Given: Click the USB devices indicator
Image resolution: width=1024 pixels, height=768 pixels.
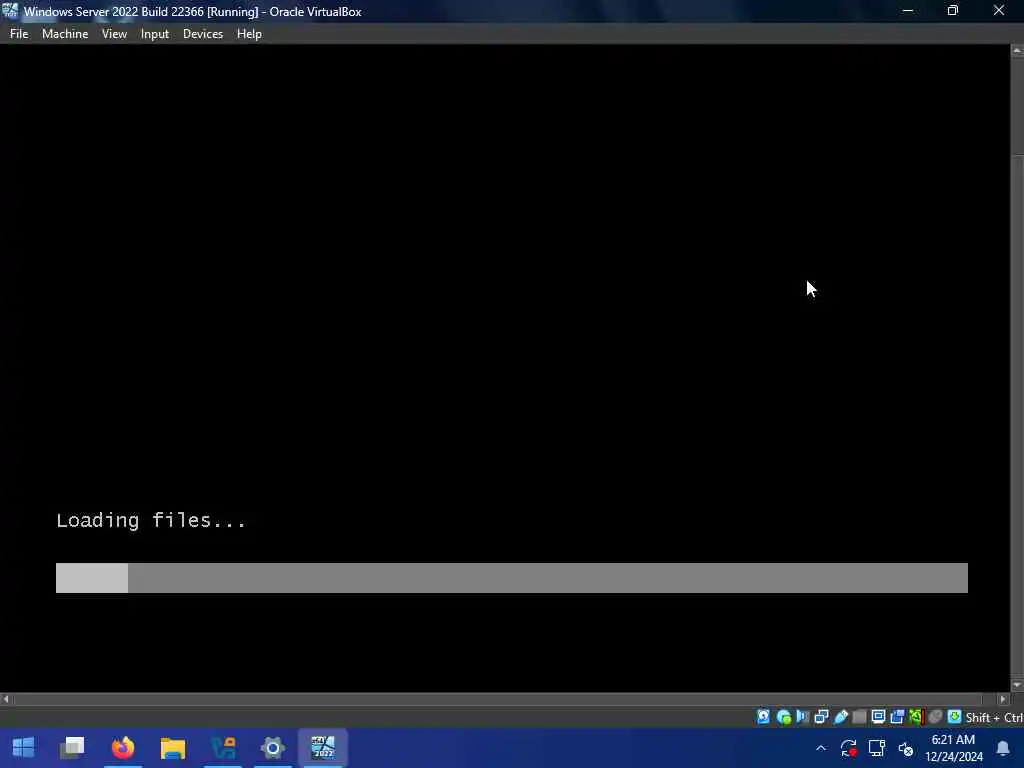Looking at the screenshot, I should pos(841,717).
